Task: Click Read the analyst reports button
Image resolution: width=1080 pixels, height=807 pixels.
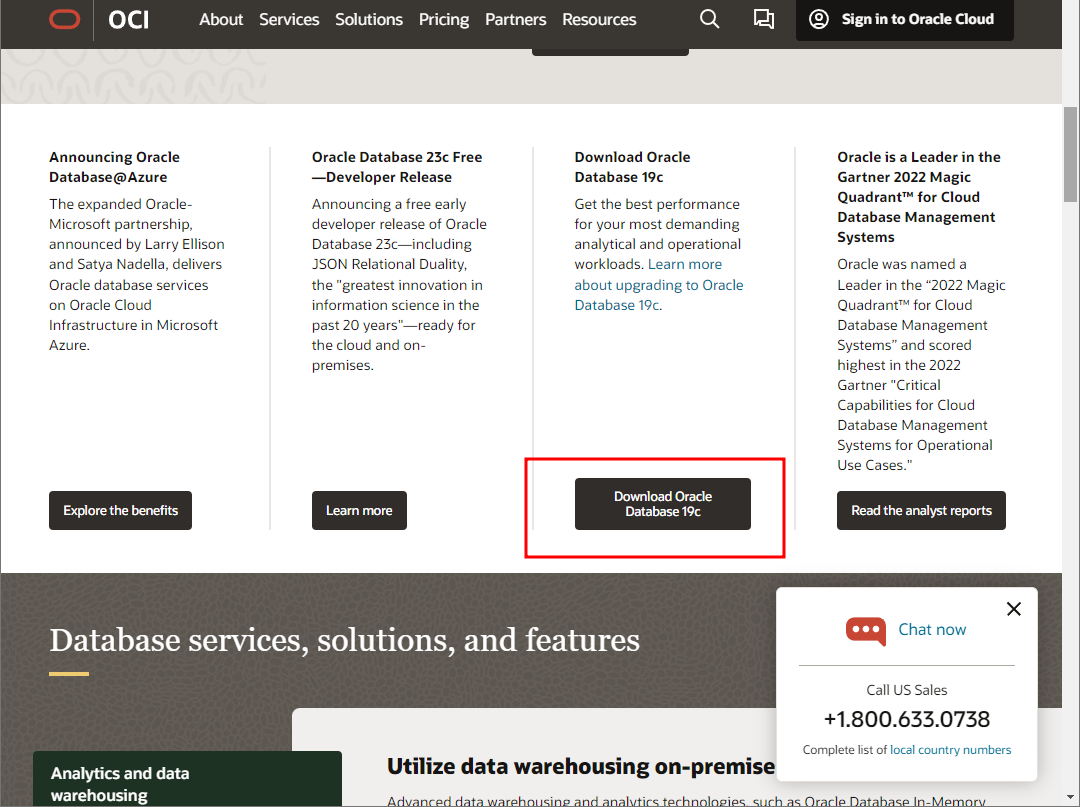Action: (x=921, y=510)
